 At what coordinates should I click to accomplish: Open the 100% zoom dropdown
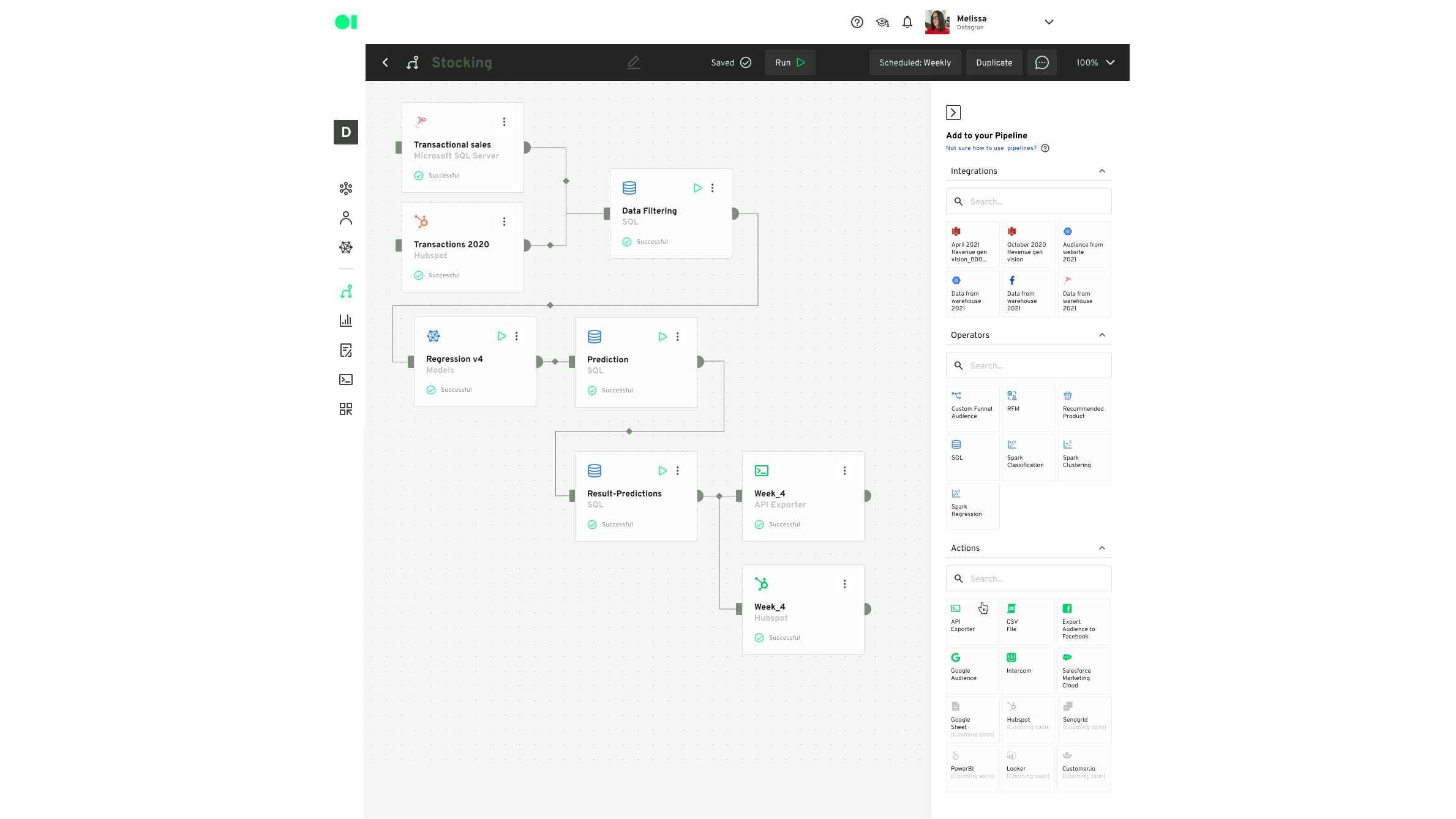[x=1095, y=62]
